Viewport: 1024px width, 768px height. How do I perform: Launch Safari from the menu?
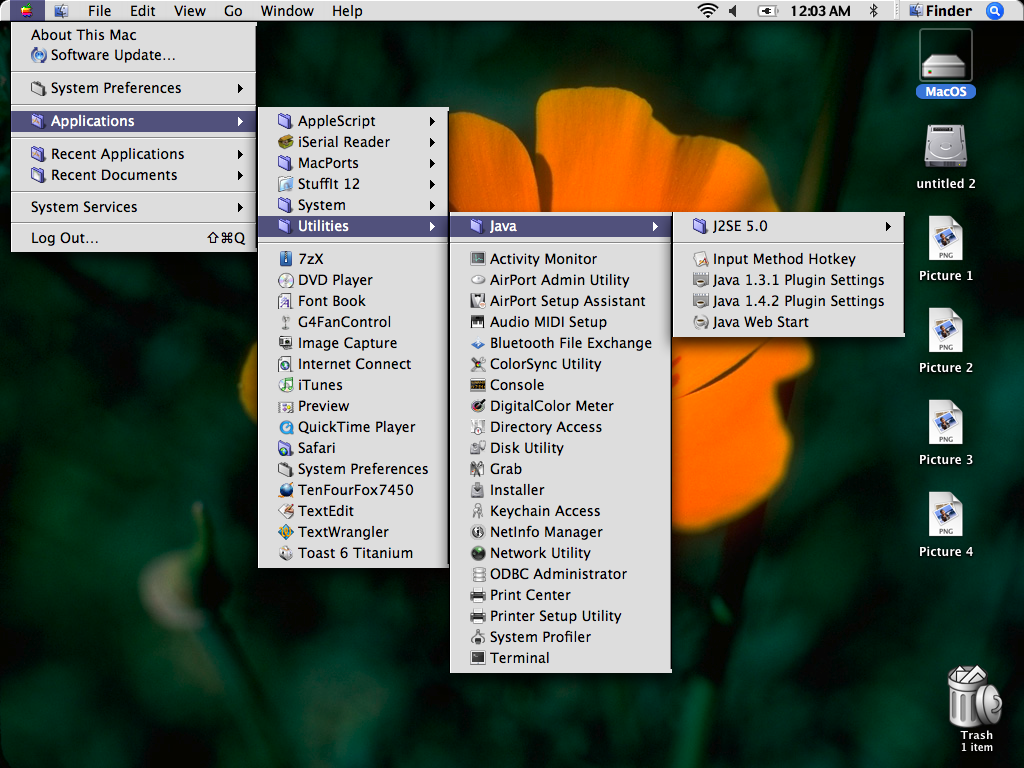tap(353, 447)
